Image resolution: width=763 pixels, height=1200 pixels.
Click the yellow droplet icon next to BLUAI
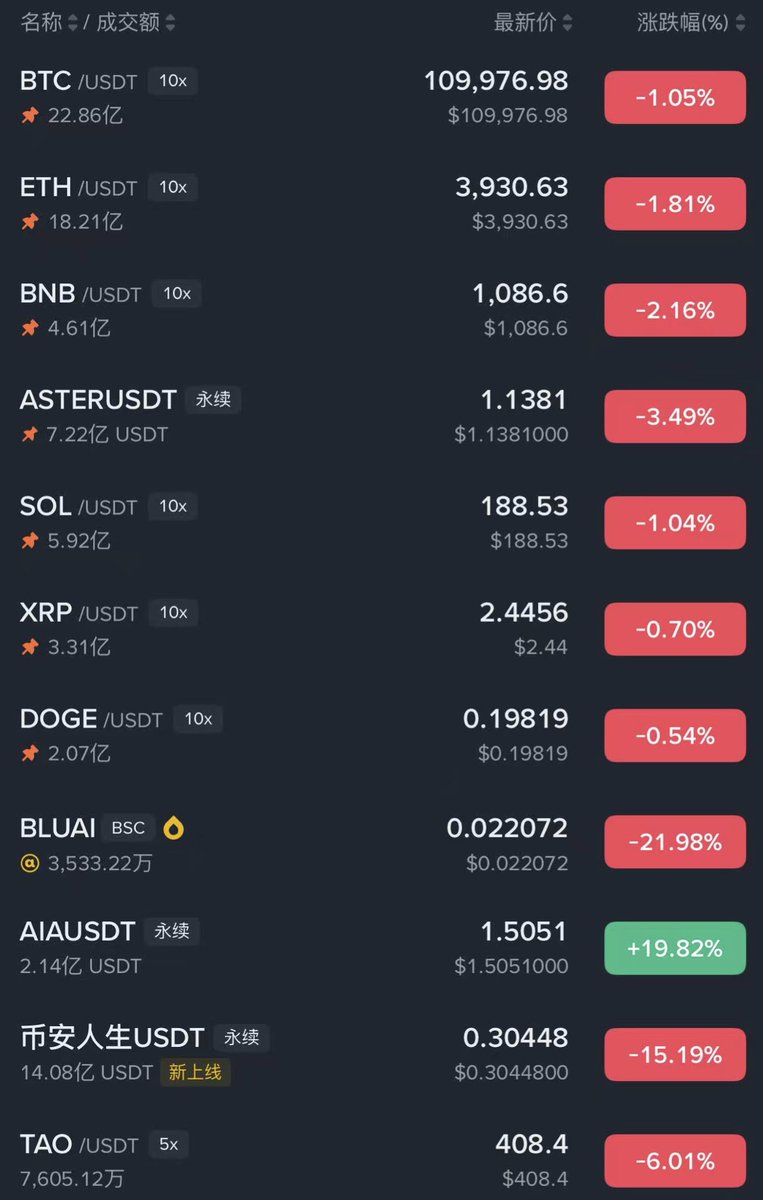click(173, 828)
